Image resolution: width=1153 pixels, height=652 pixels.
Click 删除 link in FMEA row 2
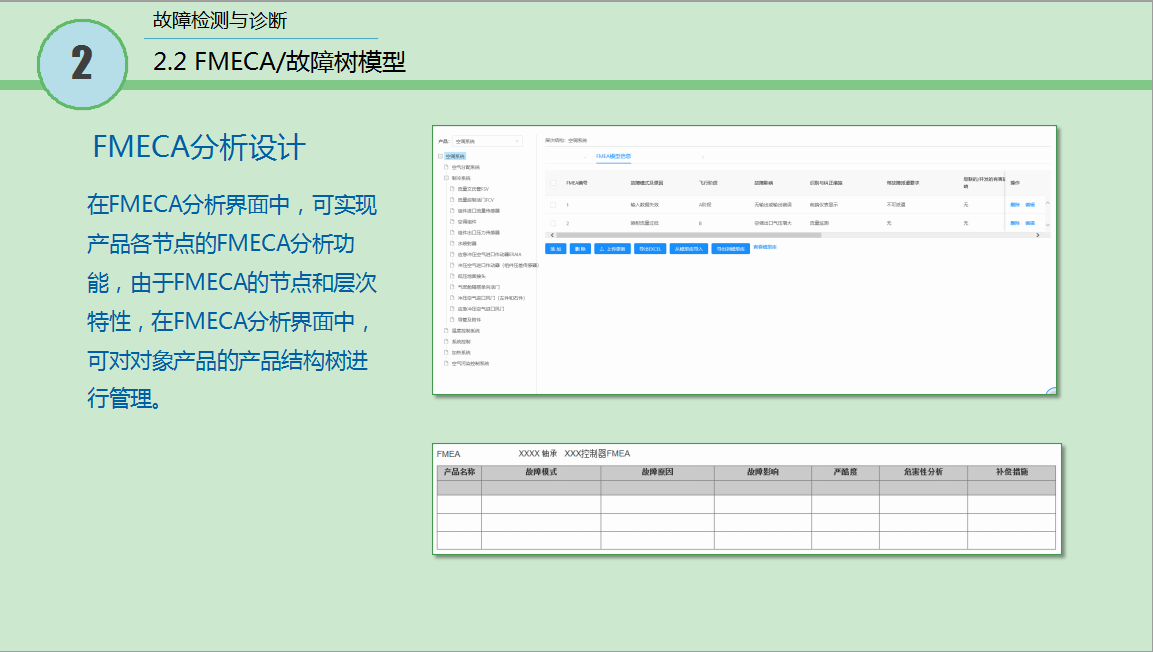click(1015, 223)
